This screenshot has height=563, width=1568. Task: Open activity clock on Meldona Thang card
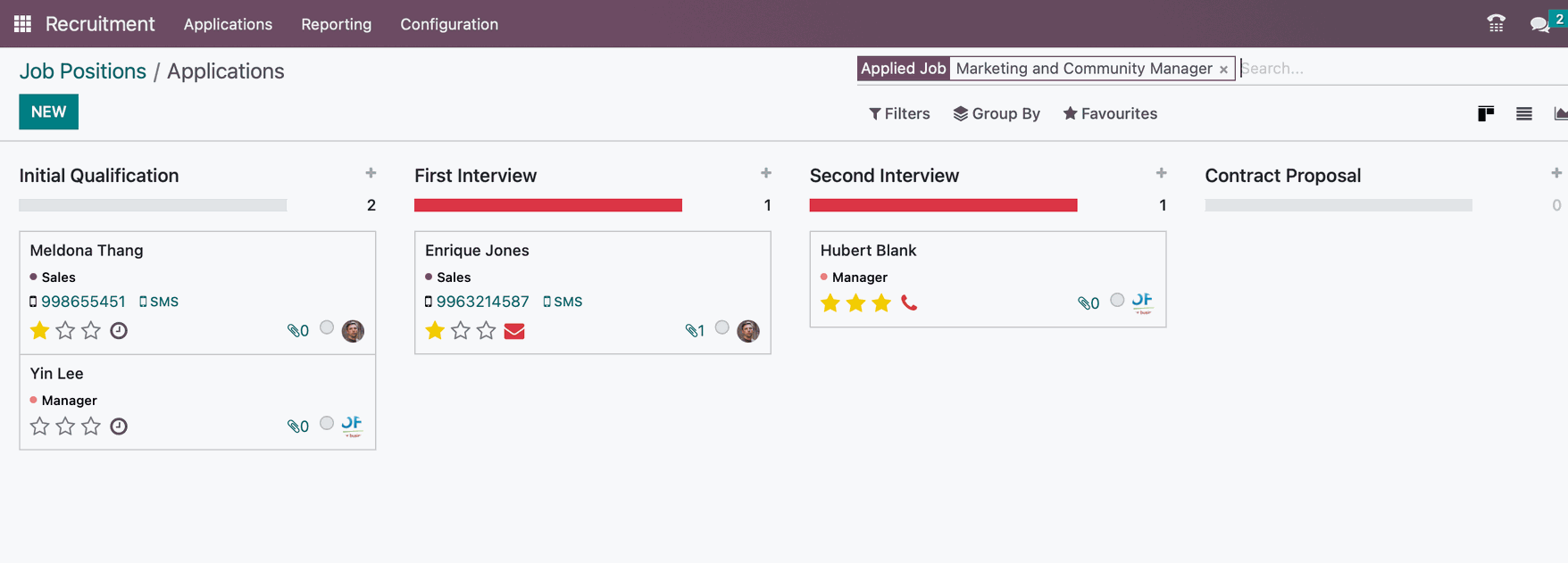click(119, 331)
